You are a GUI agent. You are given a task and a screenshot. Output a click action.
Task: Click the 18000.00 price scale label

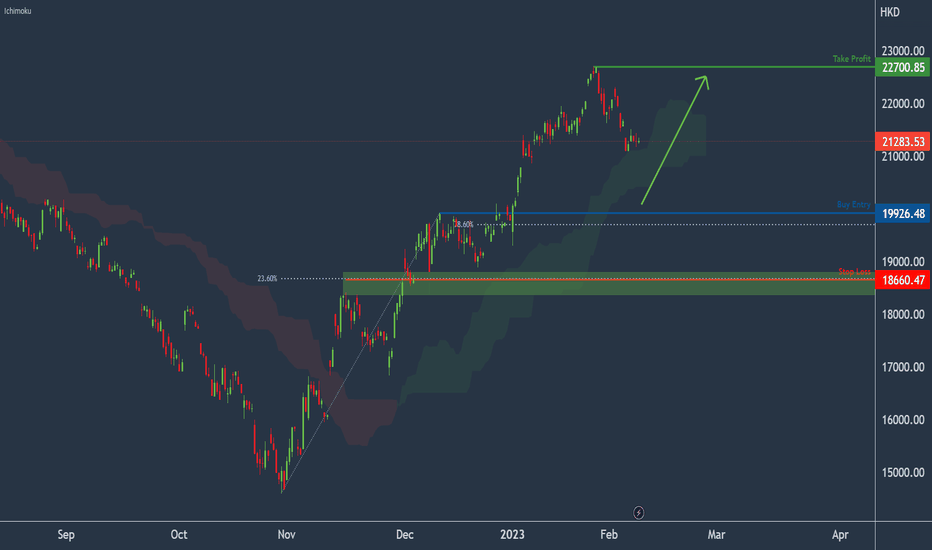[903, 315]
